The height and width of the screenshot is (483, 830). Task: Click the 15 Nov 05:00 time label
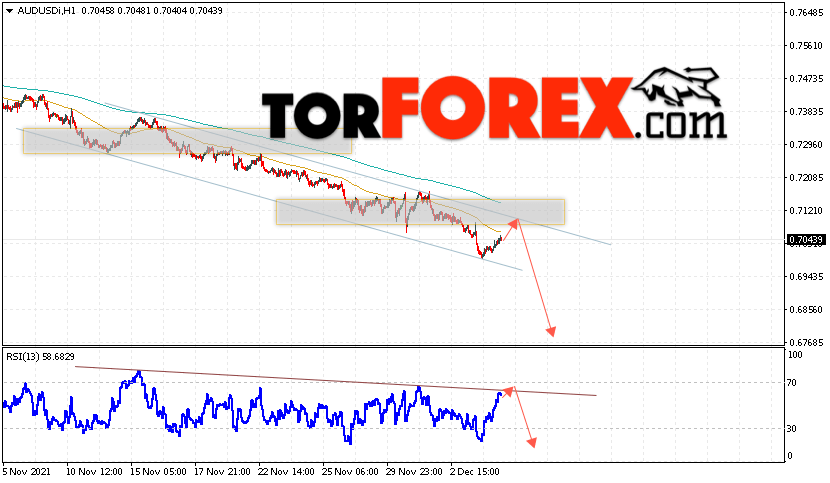[158, 471]
